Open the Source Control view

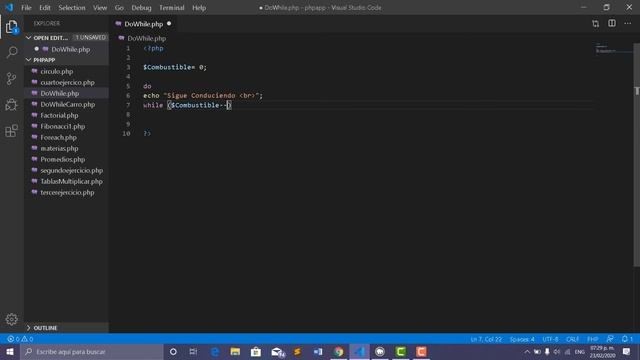pos(11,79)
